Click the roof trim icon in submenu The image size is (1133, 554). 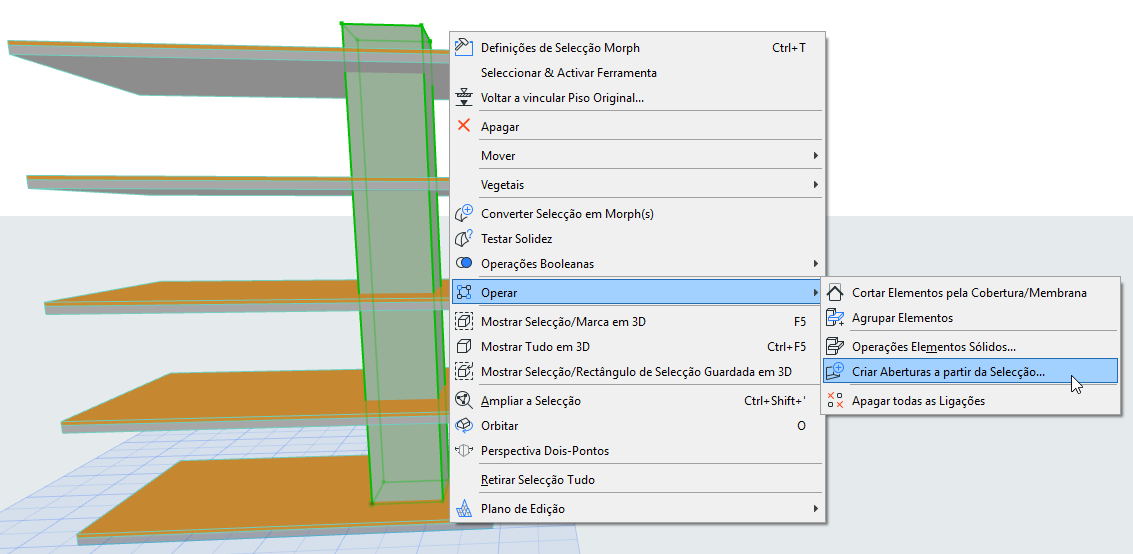(835, 293)
